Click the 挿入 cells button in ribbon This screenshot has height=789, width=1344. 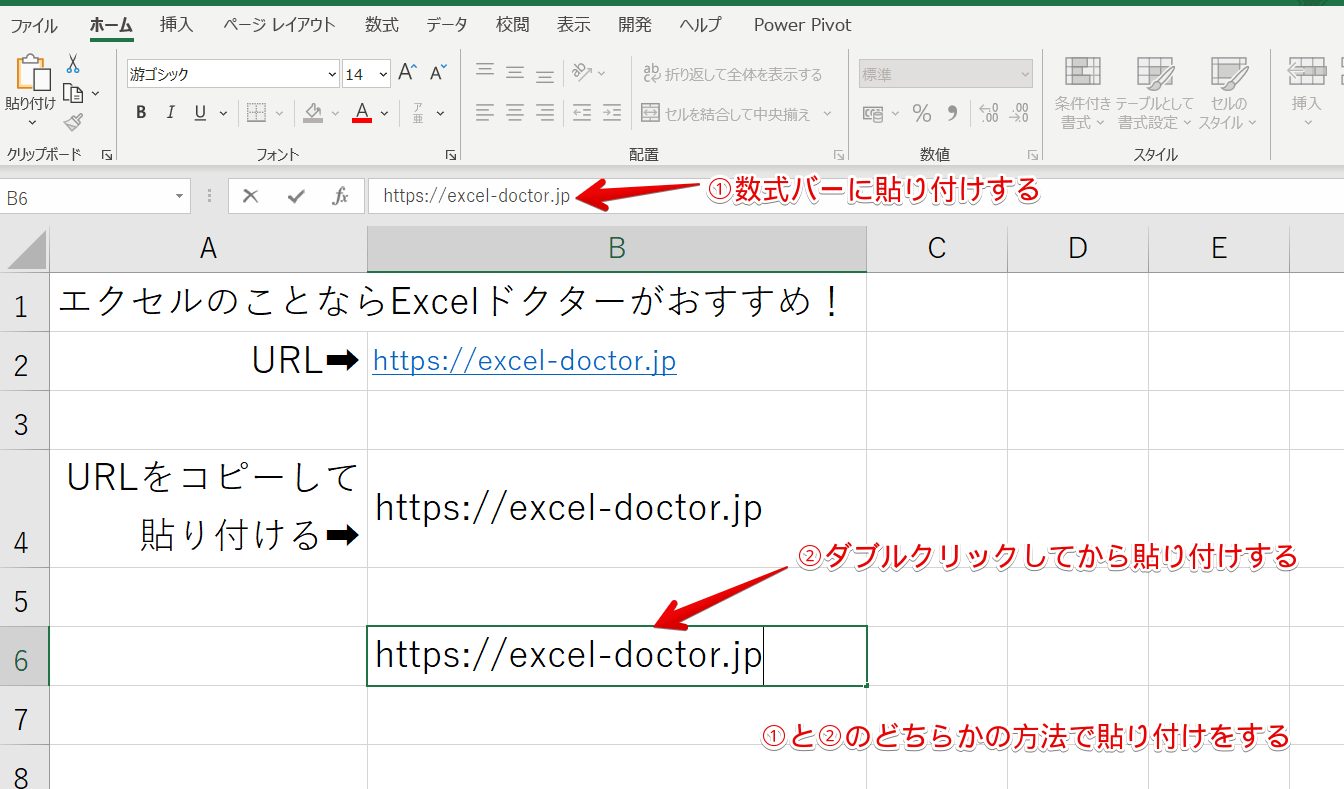(x=1306, y=93)
